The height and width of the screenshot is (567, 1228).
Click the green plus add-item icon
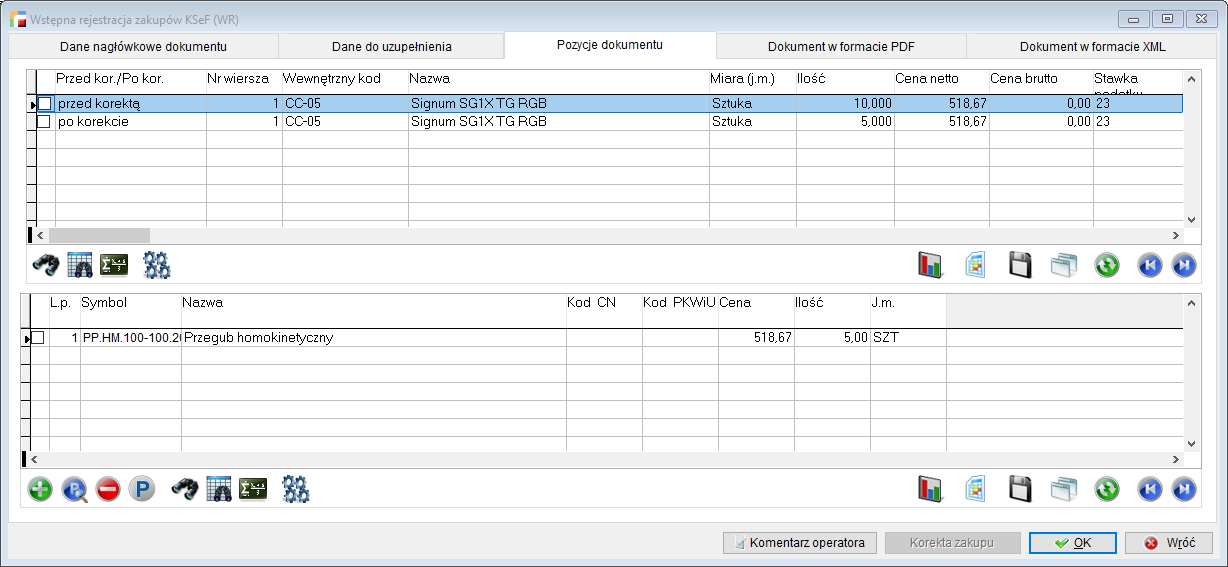pyautogui.click(x=40, y=489)
